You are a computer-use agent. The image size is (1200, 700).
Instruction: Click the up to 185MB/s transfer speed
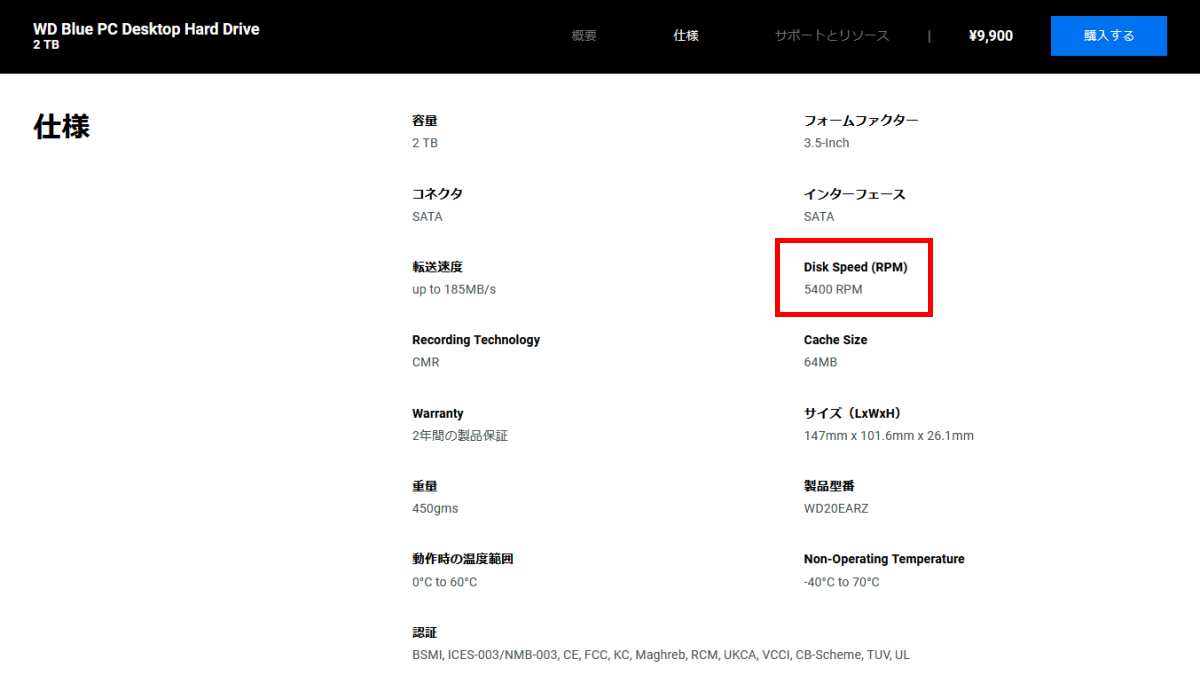(454, 290)
